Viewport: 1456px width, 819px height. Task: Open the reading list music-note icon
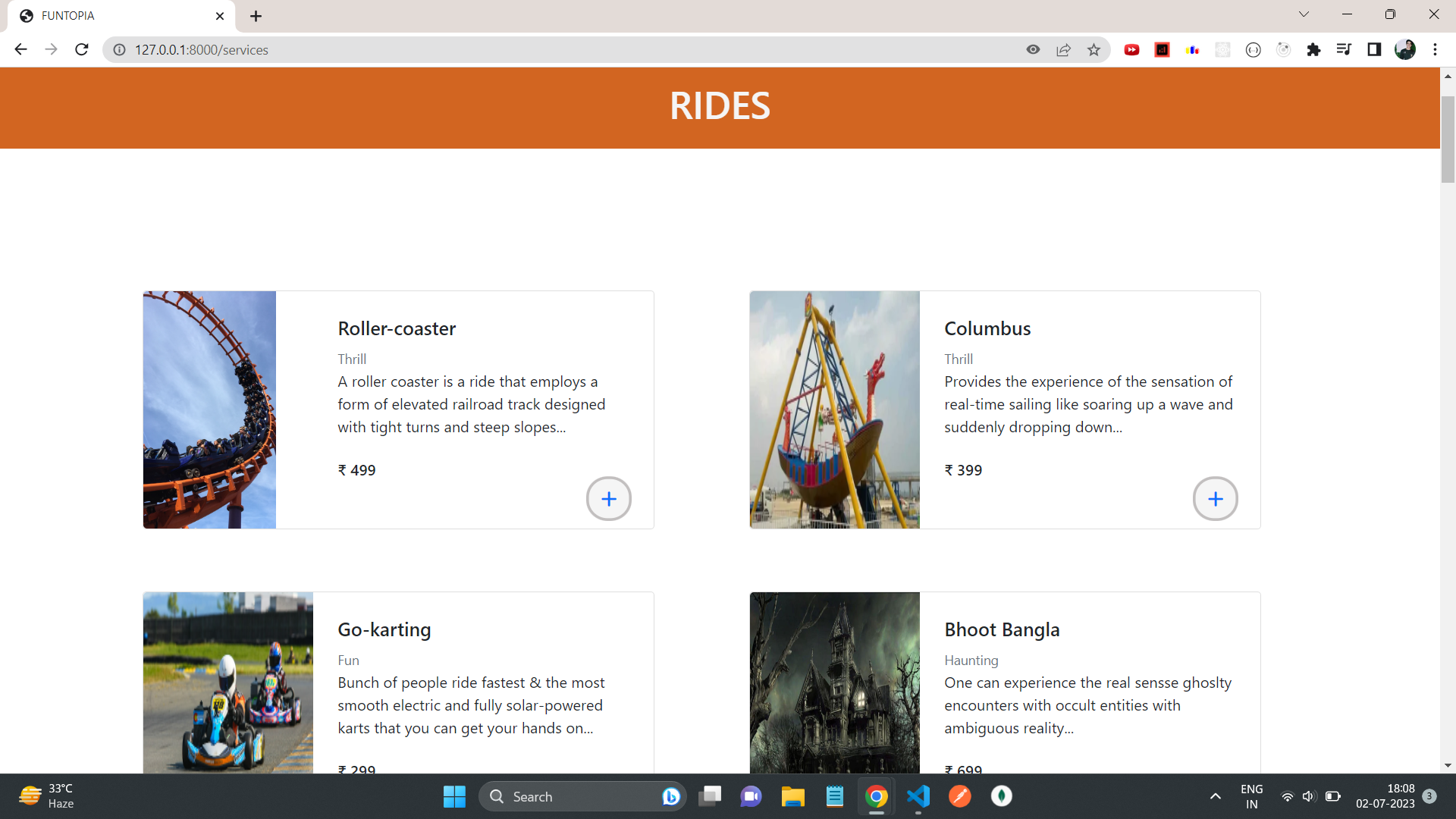click(1344, 49)
